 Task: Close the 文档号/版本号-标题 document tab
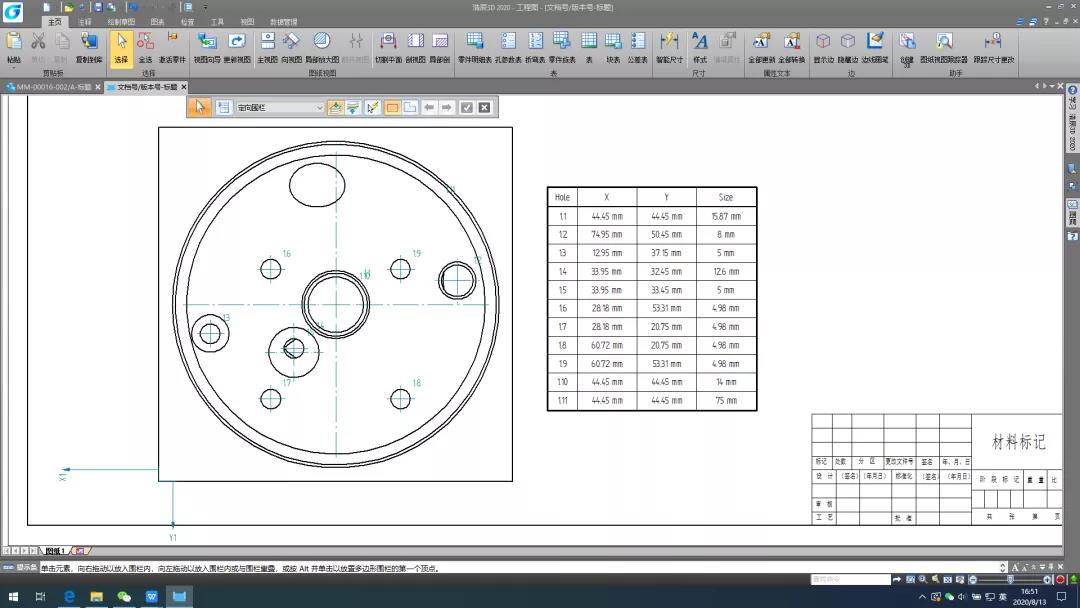(184, 87)
